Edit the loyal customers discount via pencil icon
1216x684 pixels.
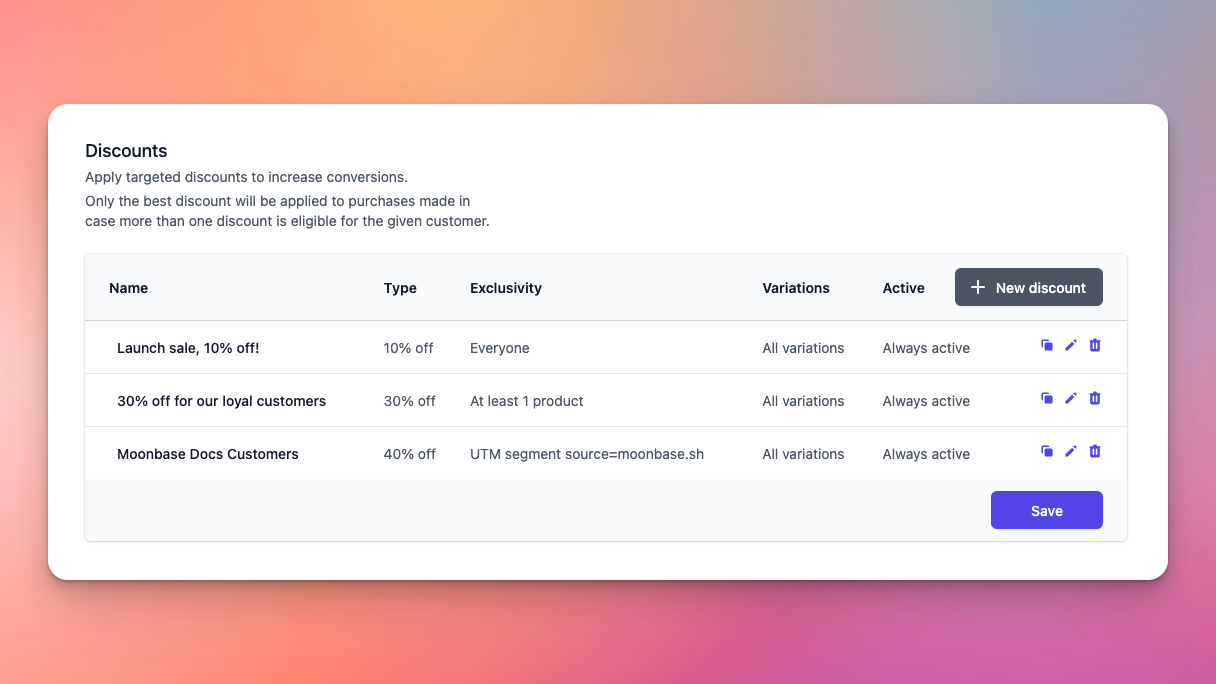[1071, 398]
